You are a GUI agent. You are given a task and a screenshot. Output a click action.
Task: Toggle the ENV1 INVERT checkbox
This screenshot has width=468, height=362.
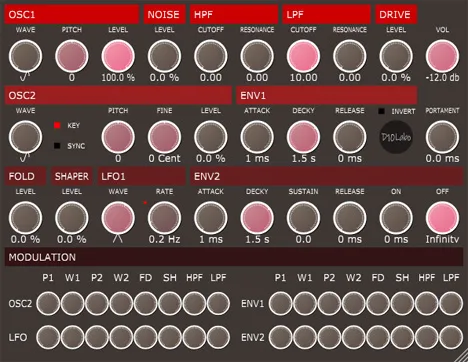382,111
